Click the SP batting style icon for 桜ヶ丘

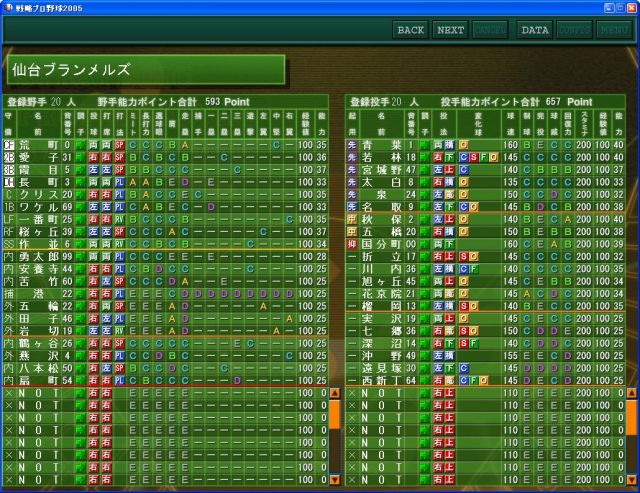pos(119,232)
